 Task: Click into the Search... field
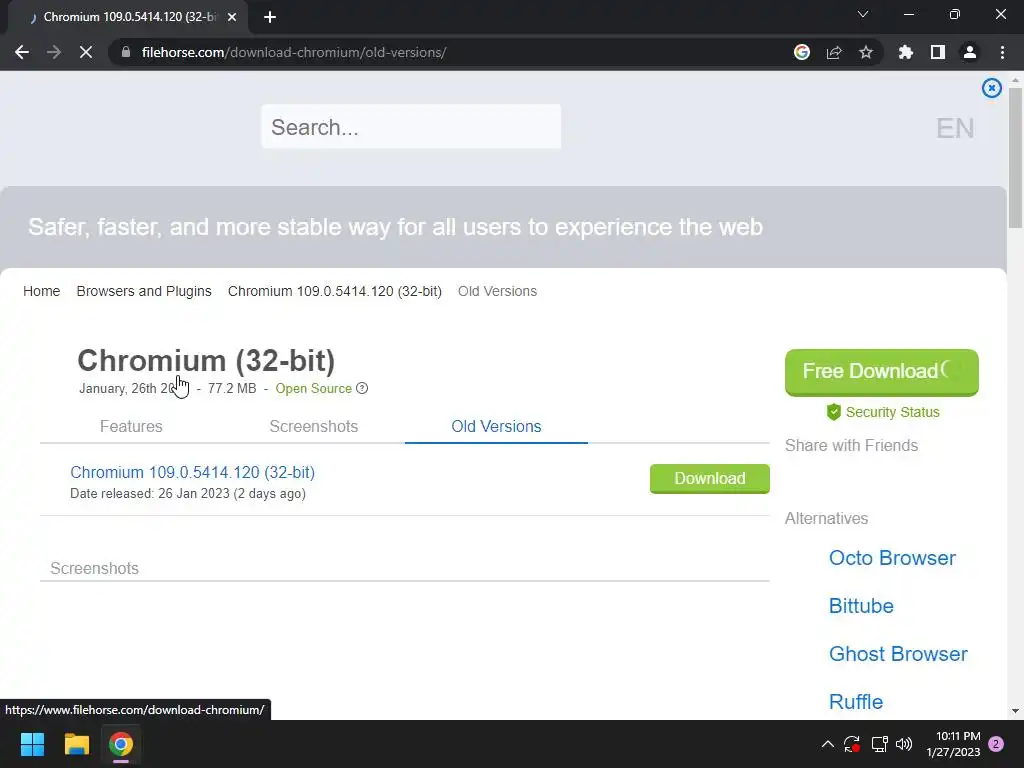click(x=411, y=127)
